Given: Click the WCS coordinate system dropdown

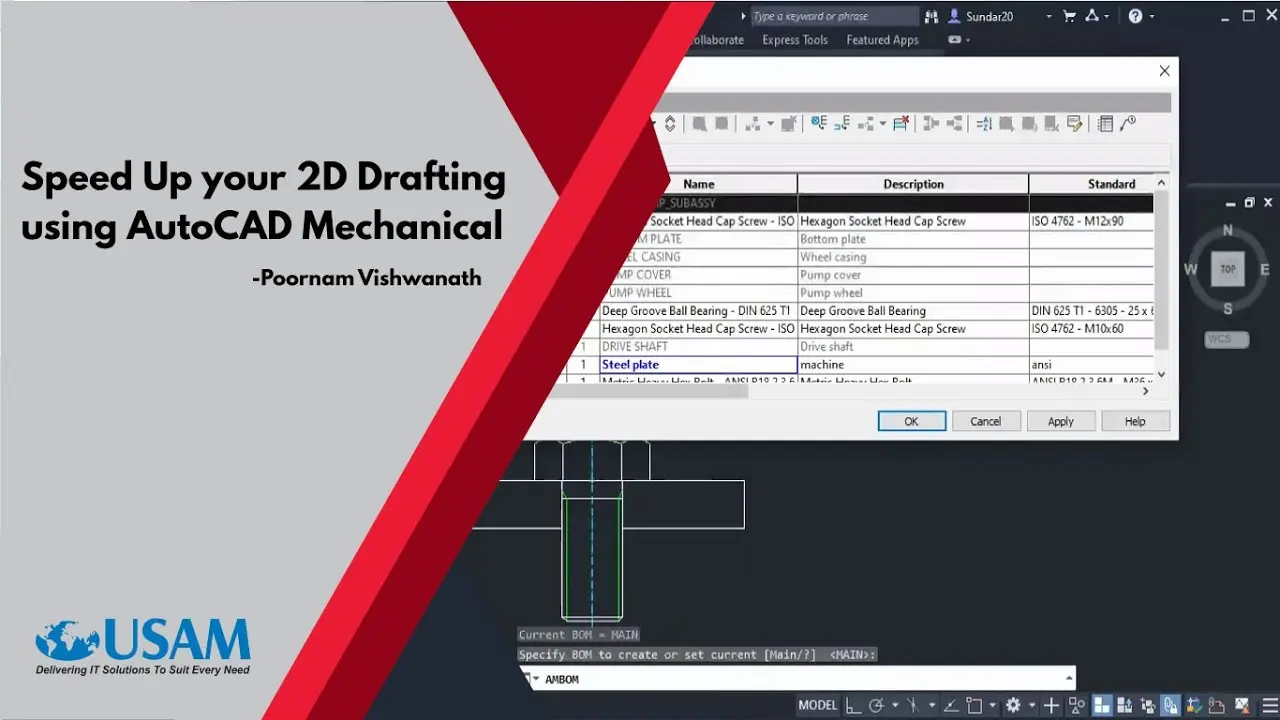Looking at the screenshot, I should coord(1227,339).
